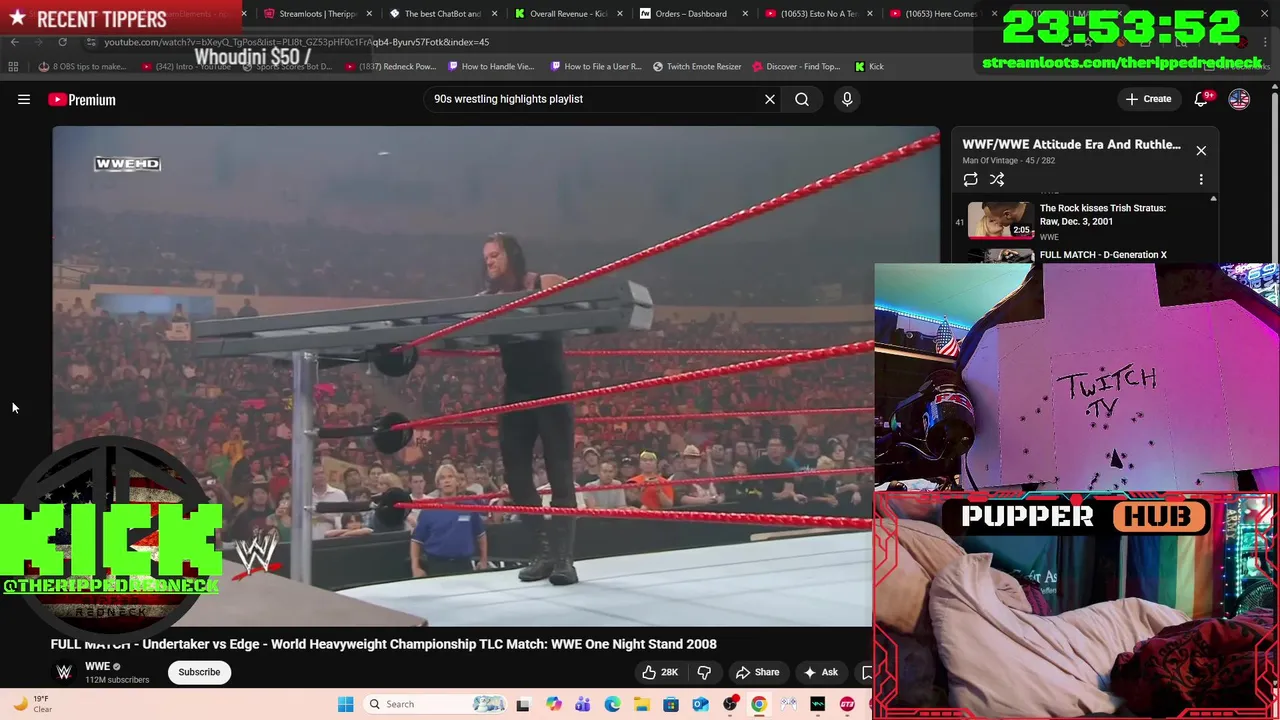
Task: Switch to 'Esto No A Ter' YouTube tab
Action: (x=819, y=14)
